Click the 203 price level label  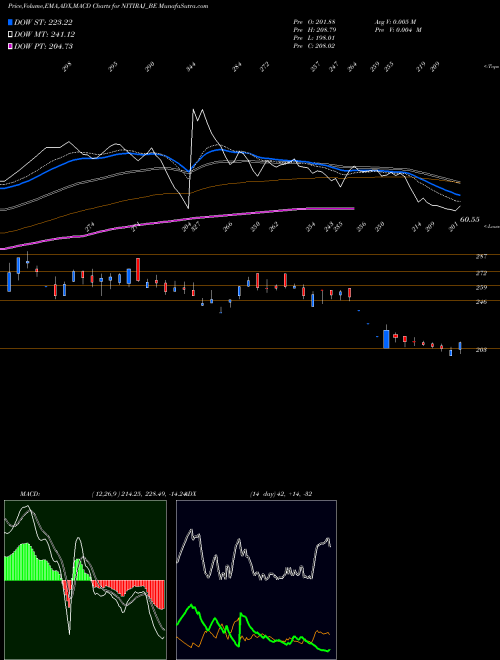pos(481,350)
